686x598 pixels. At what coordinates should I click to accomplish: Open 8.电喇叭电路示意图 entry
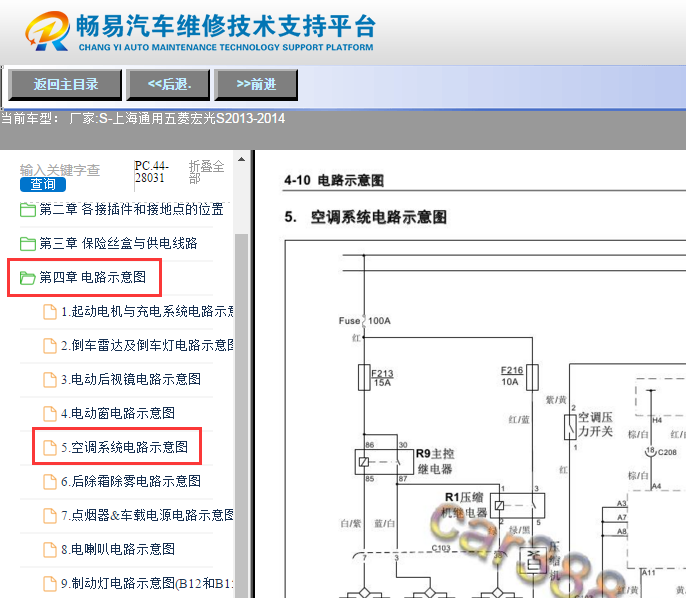pos(118,549)
